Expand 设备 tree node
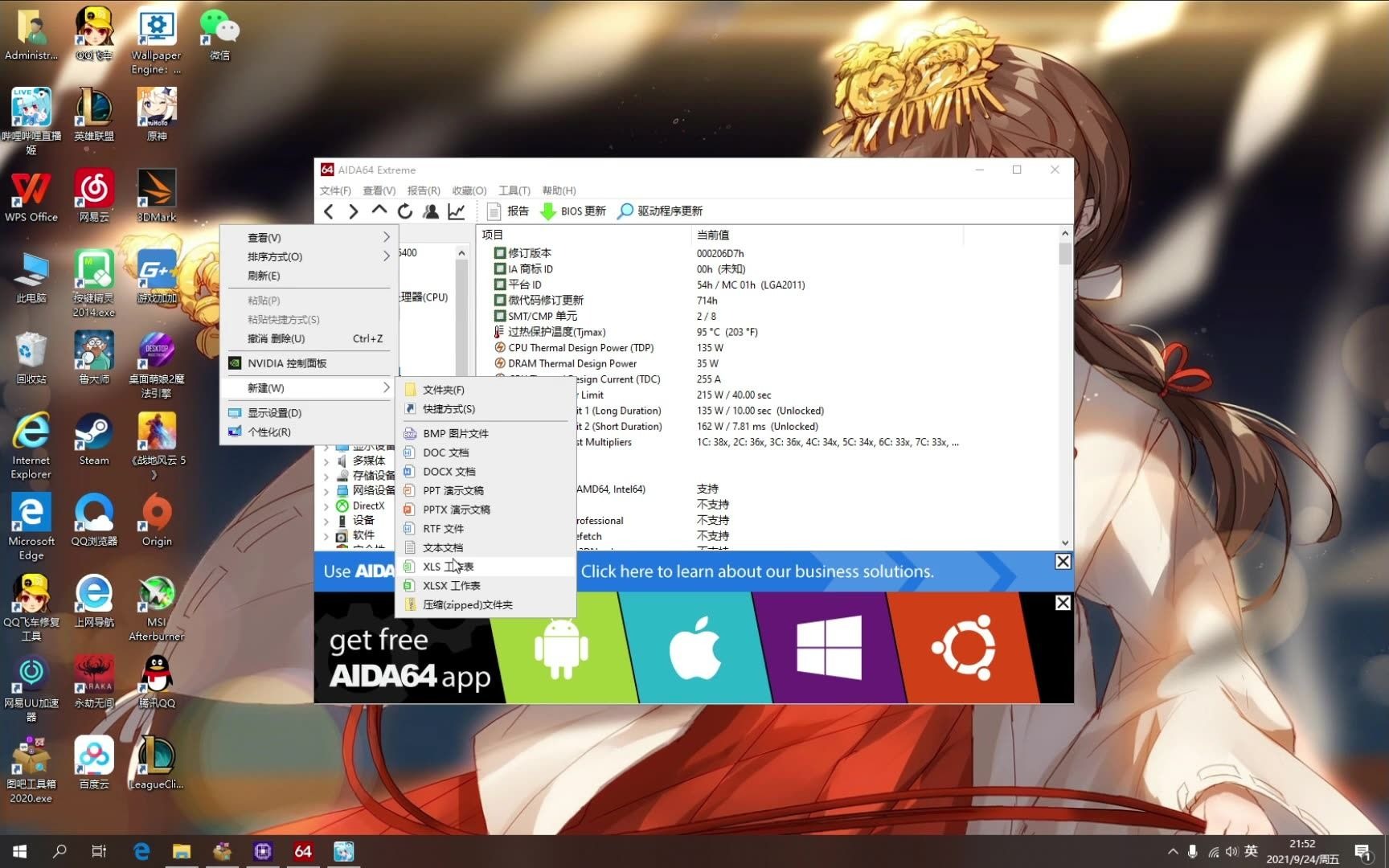This screenshot has width=1389, height=868. [x=326, y=521]
